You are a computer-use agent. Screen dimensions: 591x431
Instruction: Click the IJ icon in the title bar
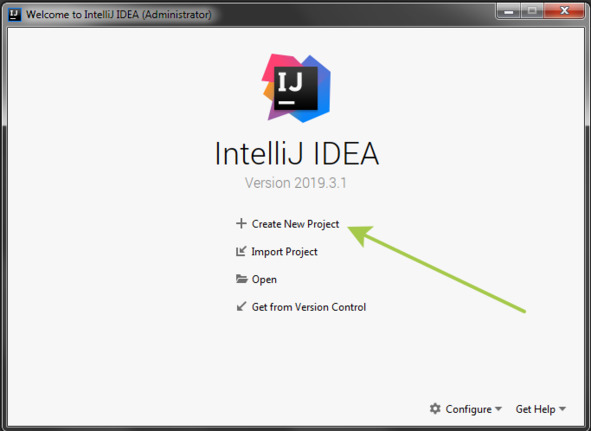[14, 14]
